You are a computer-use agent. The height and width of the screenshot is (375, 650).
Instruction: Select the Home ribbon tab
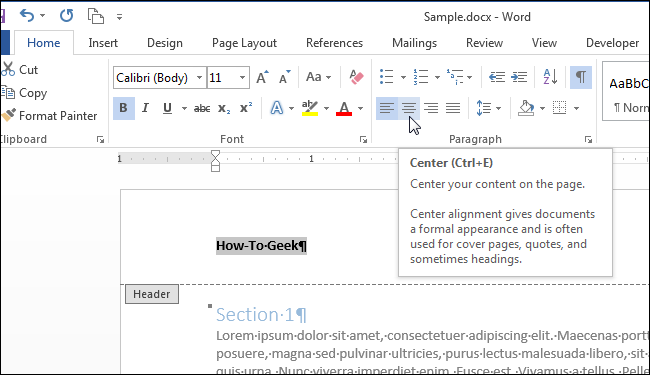(44, 43)
